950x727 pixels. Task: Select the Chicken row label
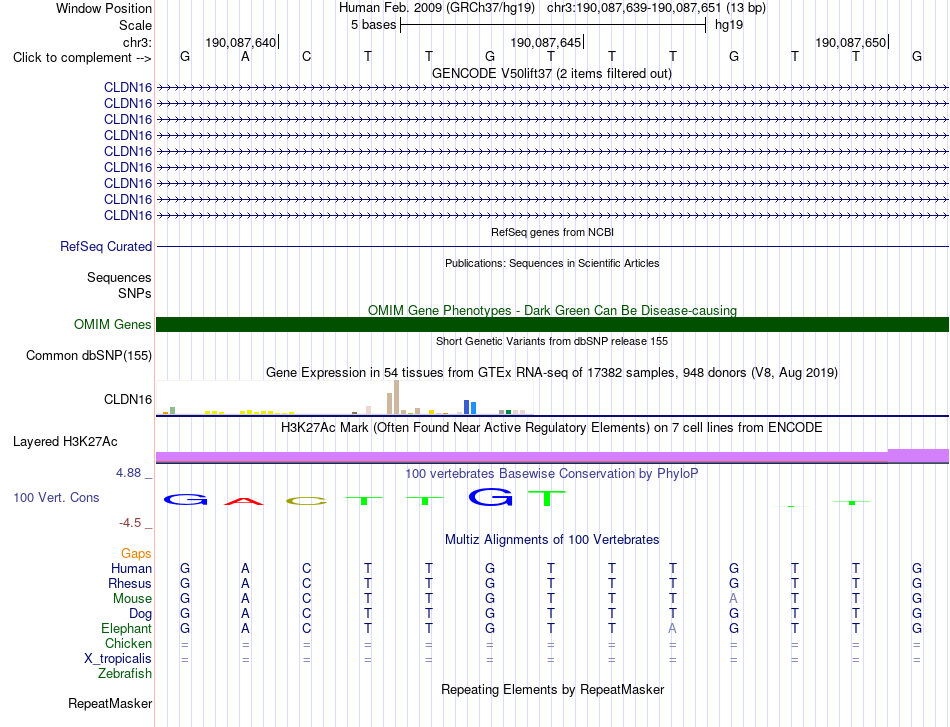click(128, 643)
